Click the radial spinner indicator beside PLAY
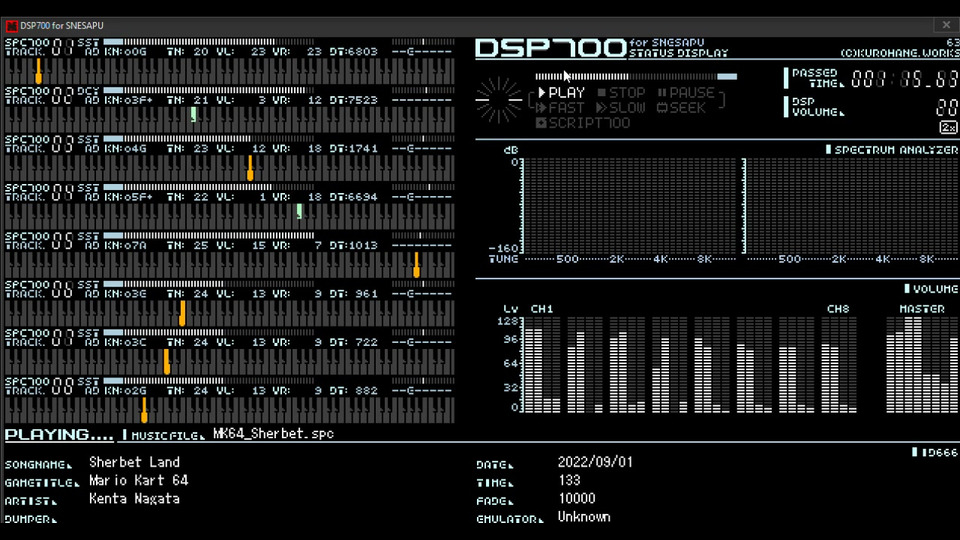The height and width of the screenshot is (540, 960). click(499, 100)
